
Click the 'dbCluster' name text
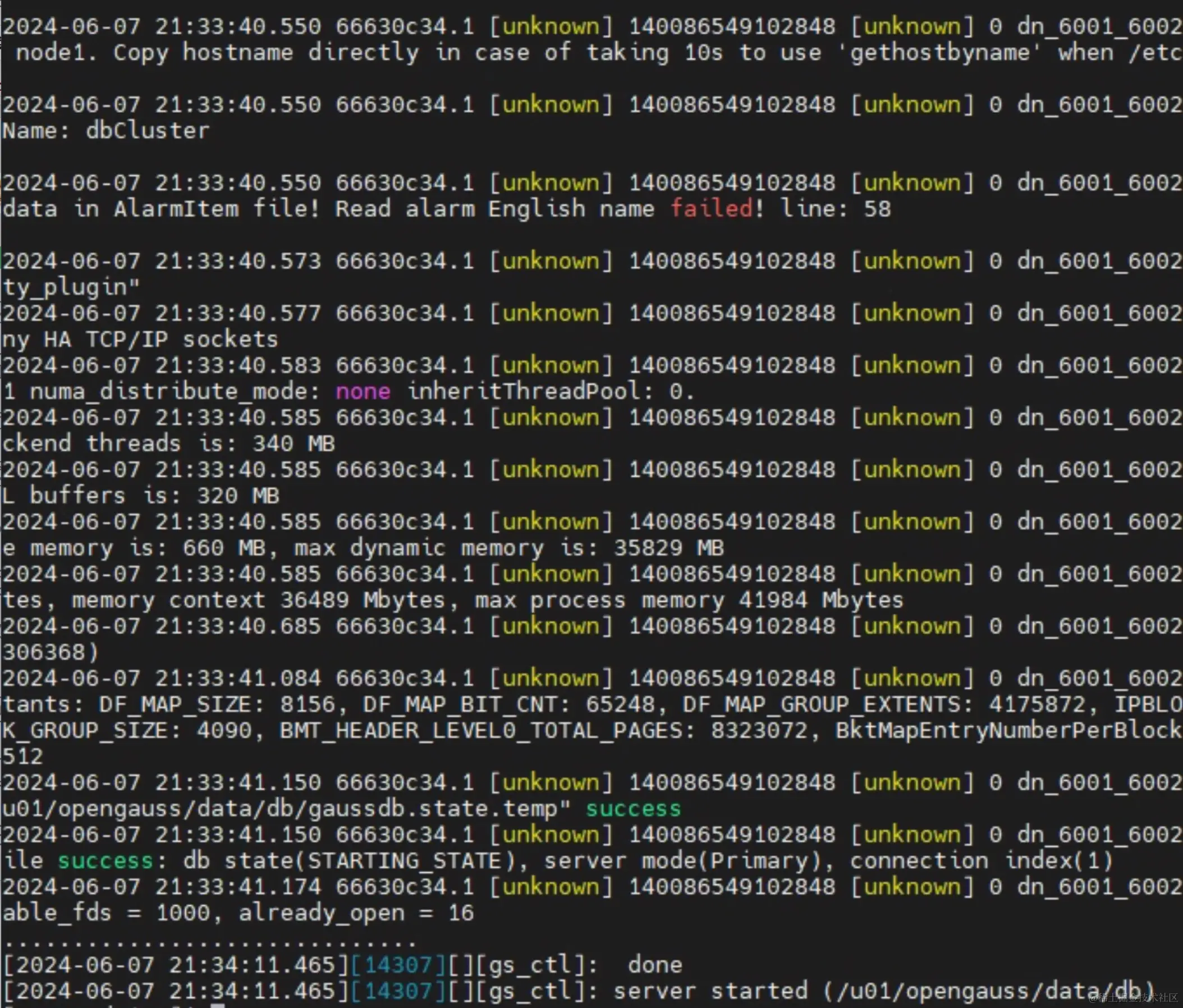[147, 131]
